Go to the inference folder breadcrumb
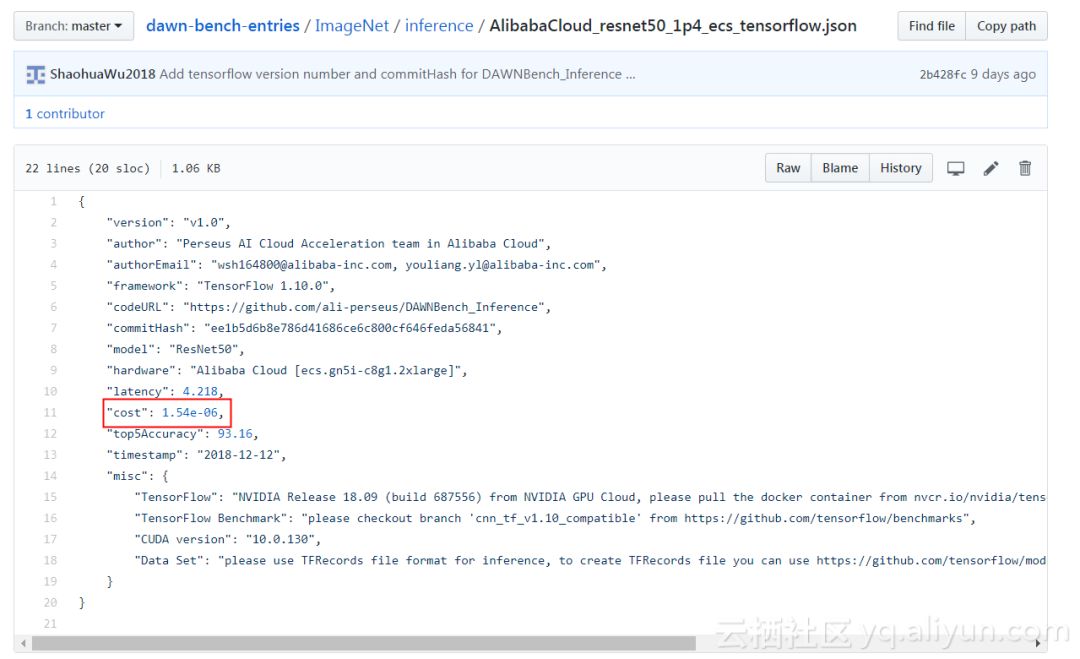This screenshot has width=1080, height=659. pos(439,26)
